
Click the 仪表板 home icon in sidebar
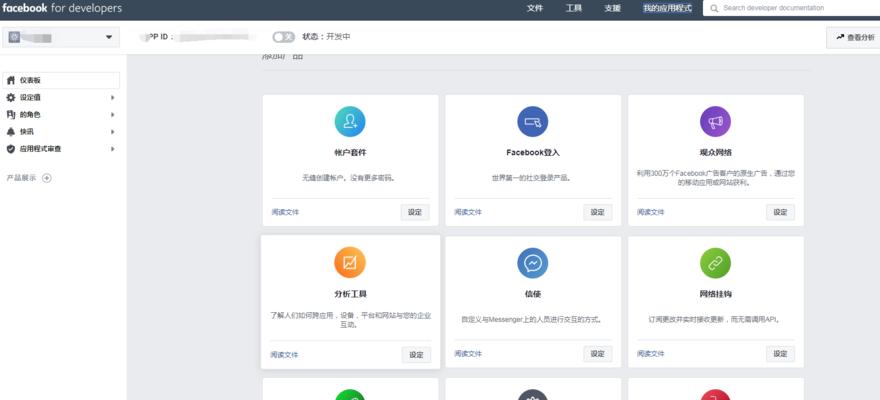pyautogui.click(x=11, y=80)
